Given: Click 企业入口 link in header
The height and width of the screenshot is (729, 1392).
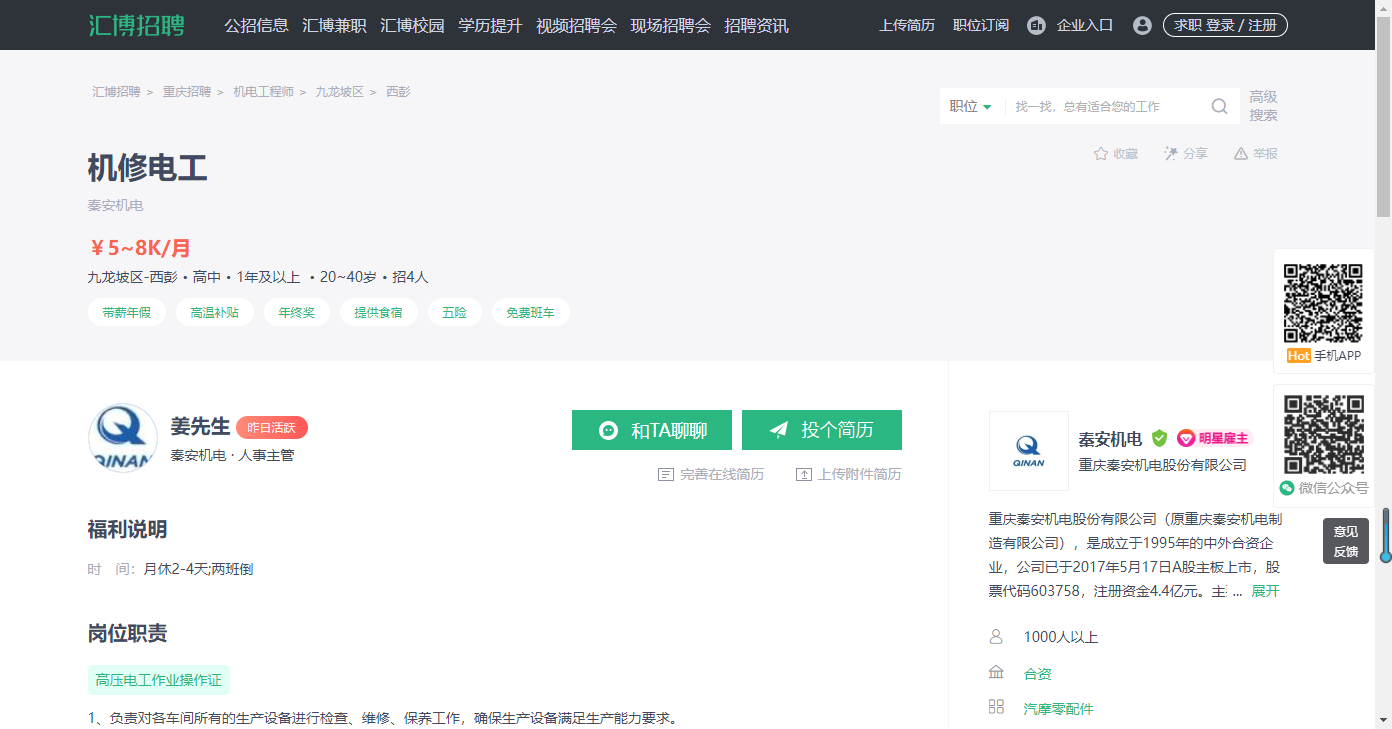Looking at the screenshot, I should pos(1085,25).
